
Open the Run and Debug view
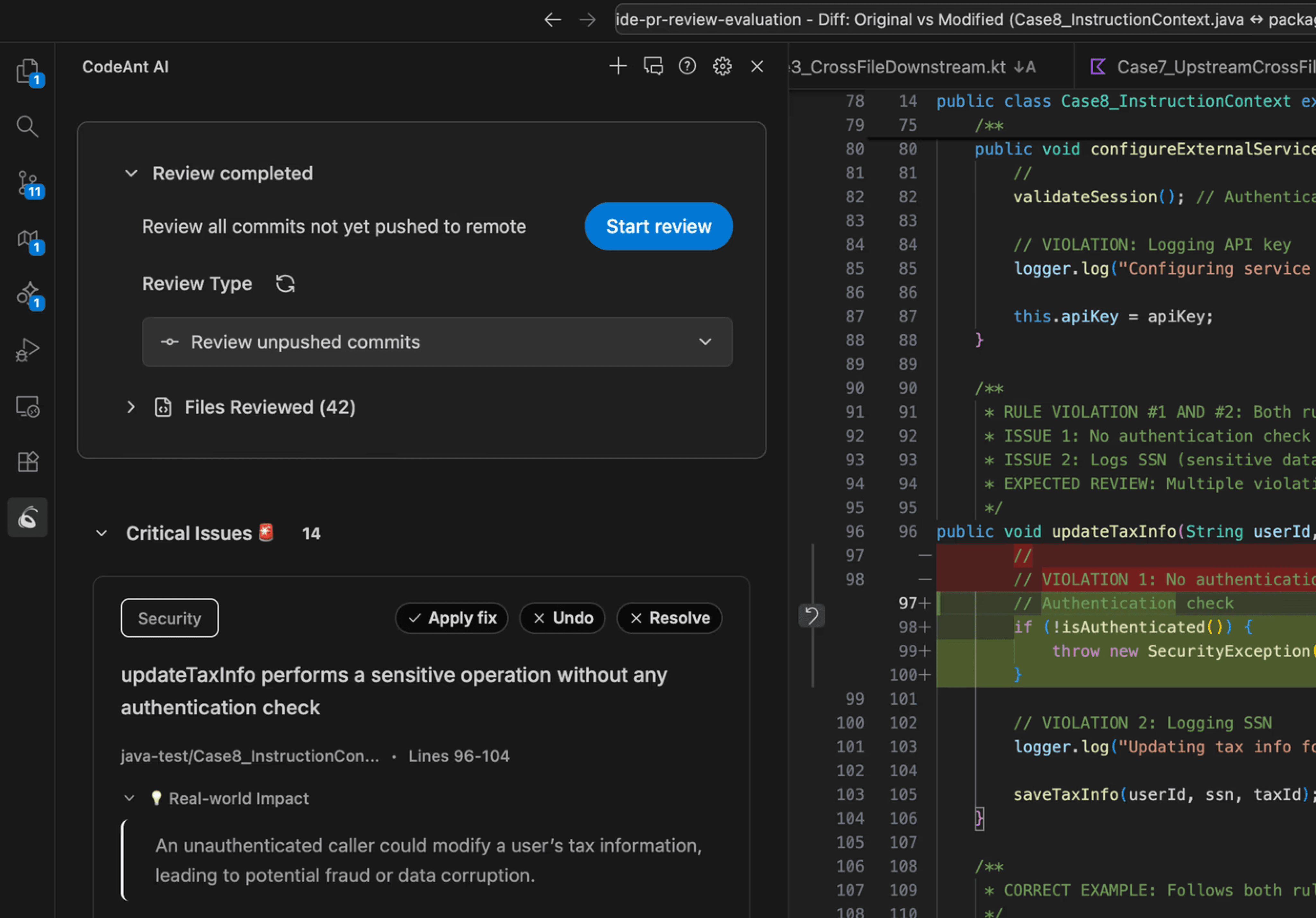(28, 349)
